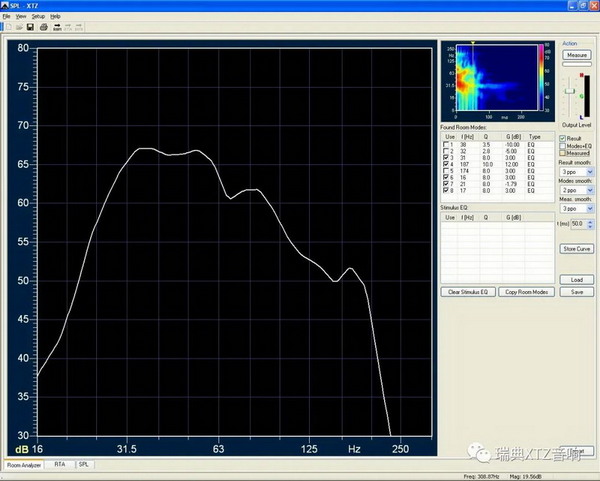Open the Help menu

(x=55, y=16)
